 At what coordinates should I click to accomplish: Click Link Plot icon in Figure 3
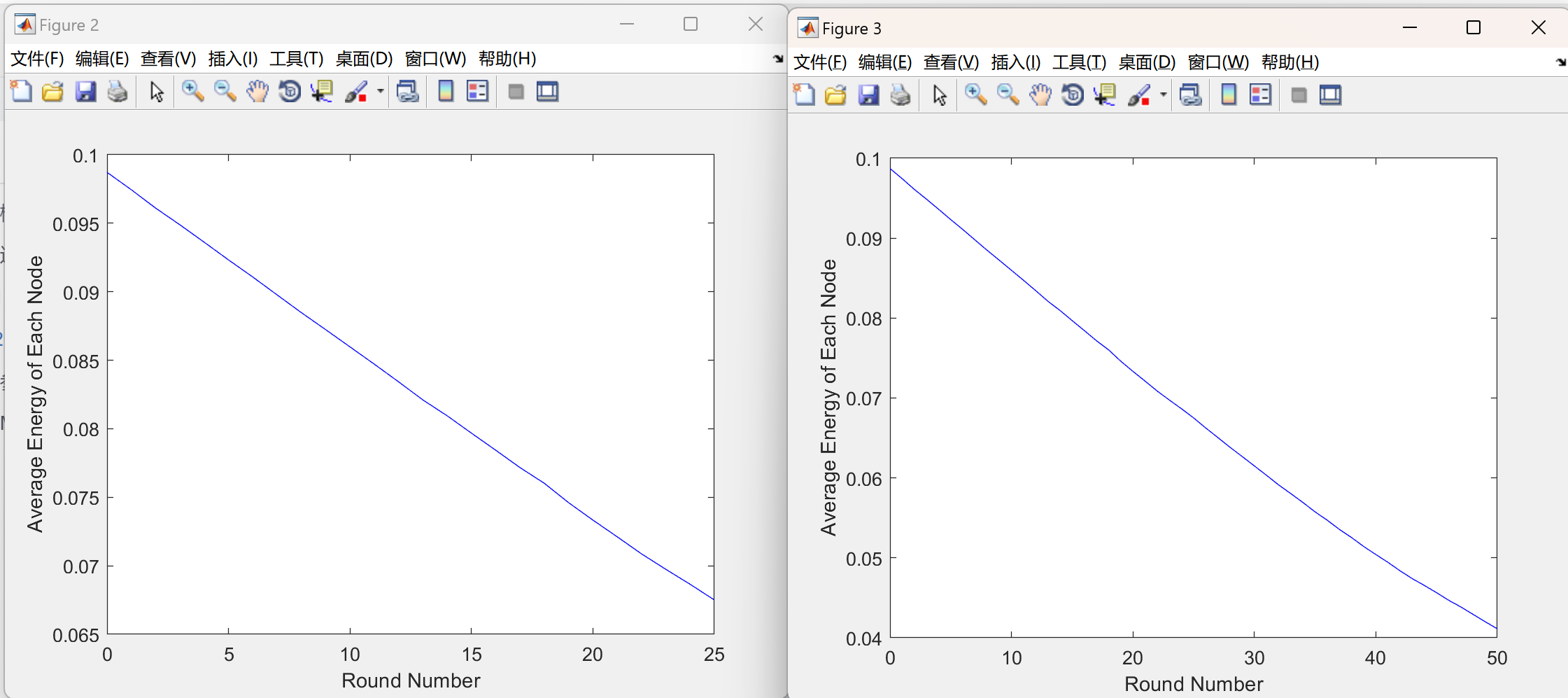point(1191,95)
